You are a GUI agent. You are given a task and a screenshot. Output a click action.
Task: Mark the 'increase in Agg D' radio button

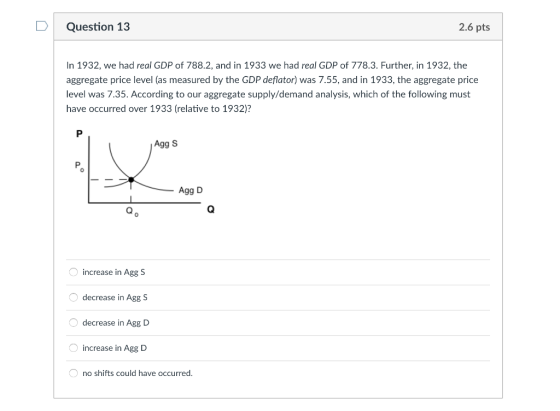(x=73, y=348)
